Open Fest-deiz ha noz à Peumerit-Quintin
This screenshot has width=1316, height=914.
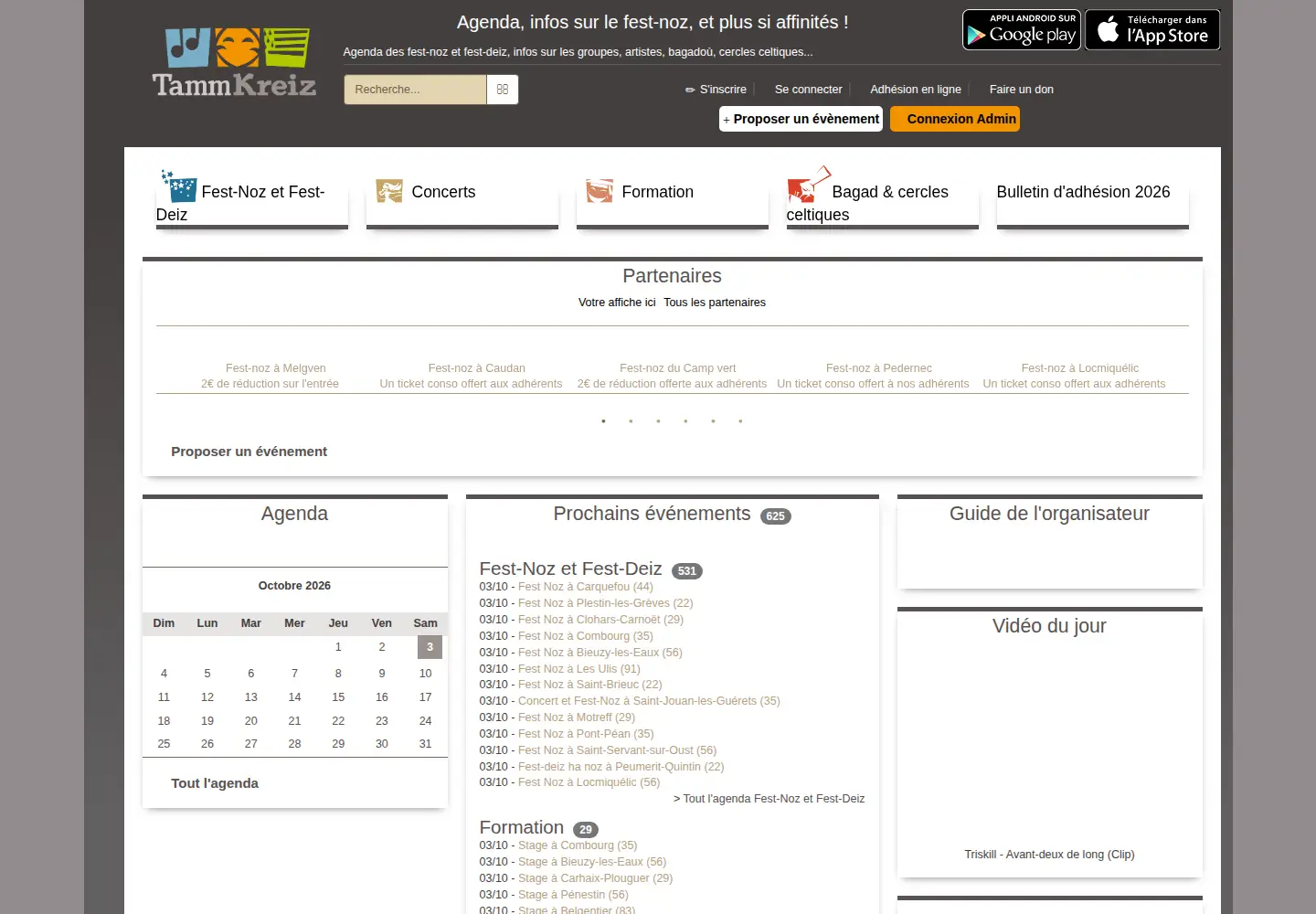621,767
